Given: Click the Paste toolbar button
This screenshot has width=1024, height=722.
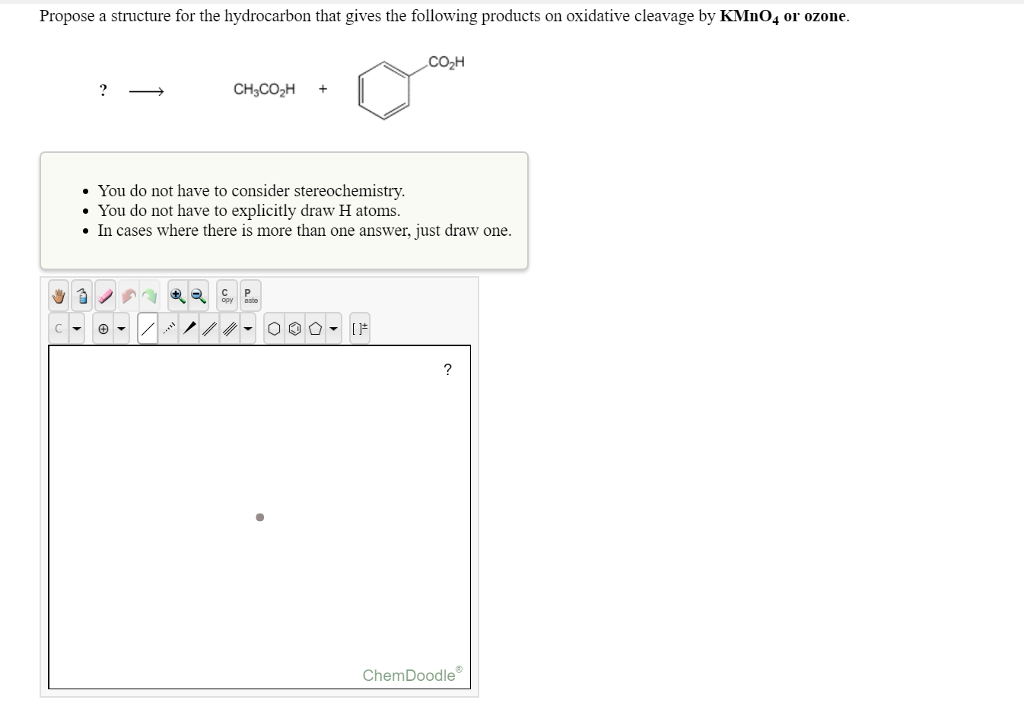Looking at the screenshot, I should point(248,295).
